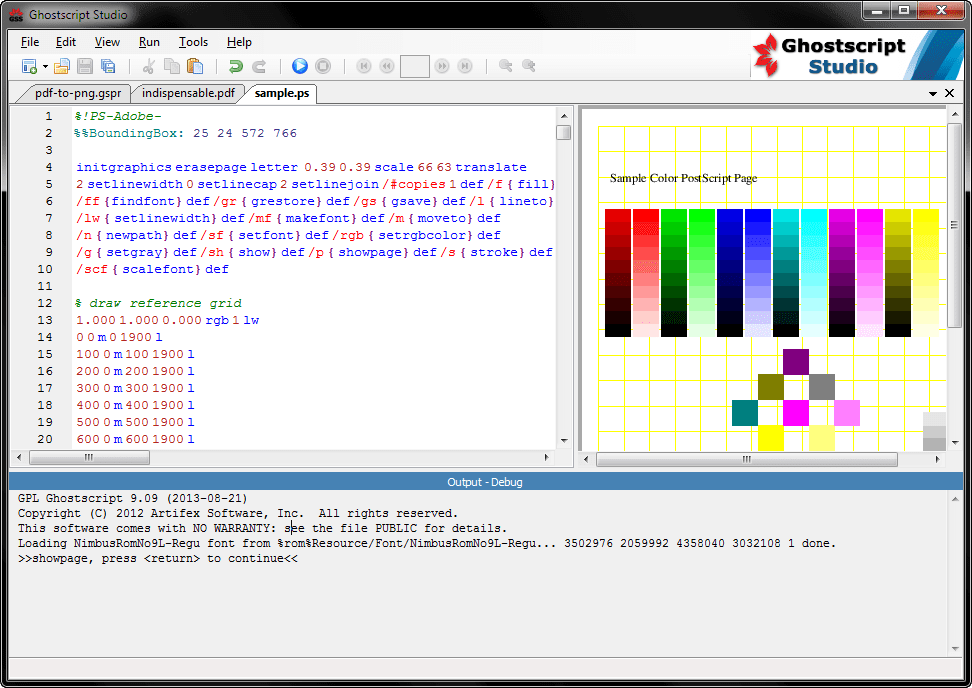
Task: Close the current sample.ps document tab
Action: point(949,93)
